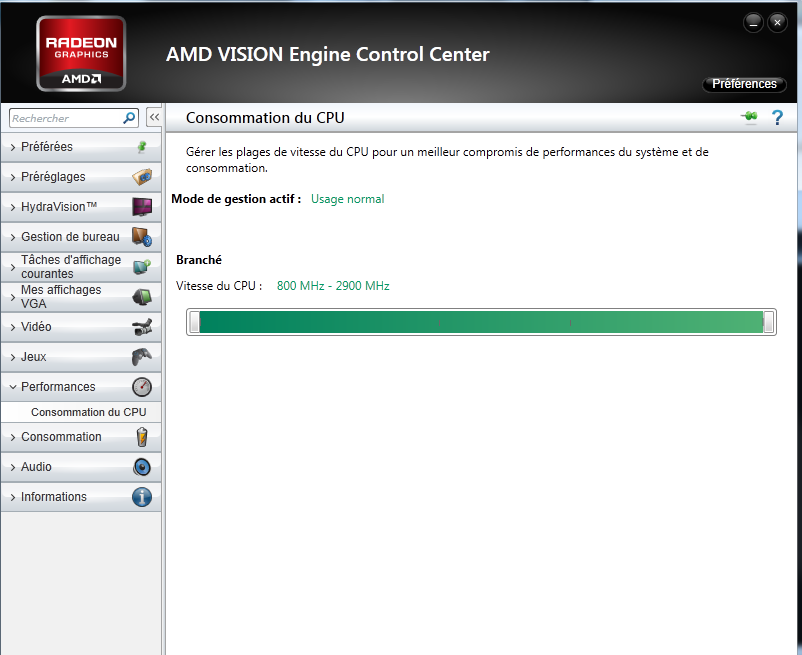Click the AMD VISION Engine Control Center title
The width and height of the screenshot is (802, 655).
[328, 54]
